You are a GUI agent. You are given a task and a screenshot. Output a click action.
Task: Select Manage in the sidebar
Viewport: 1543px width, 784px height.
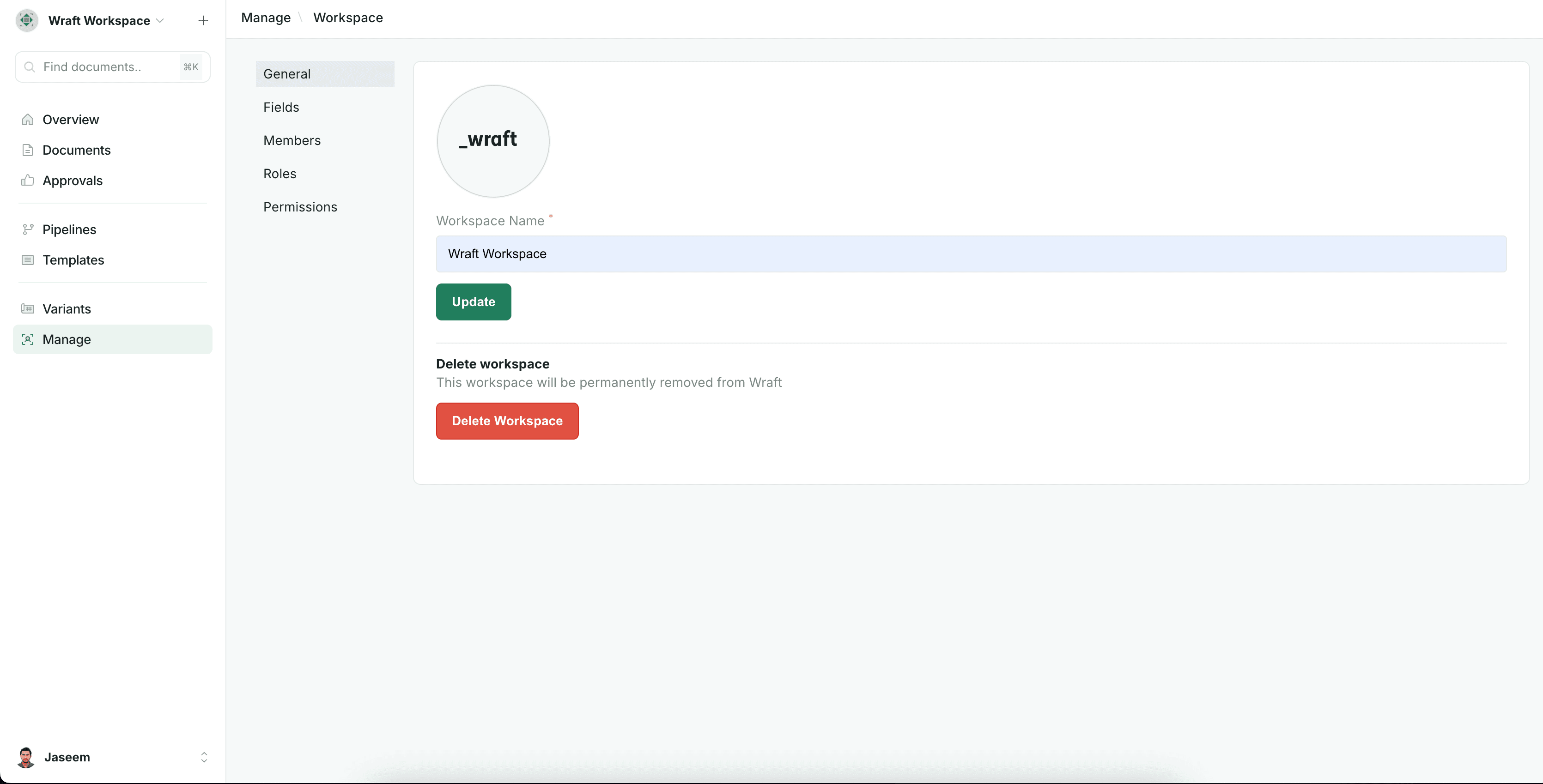tap(113, 339)
